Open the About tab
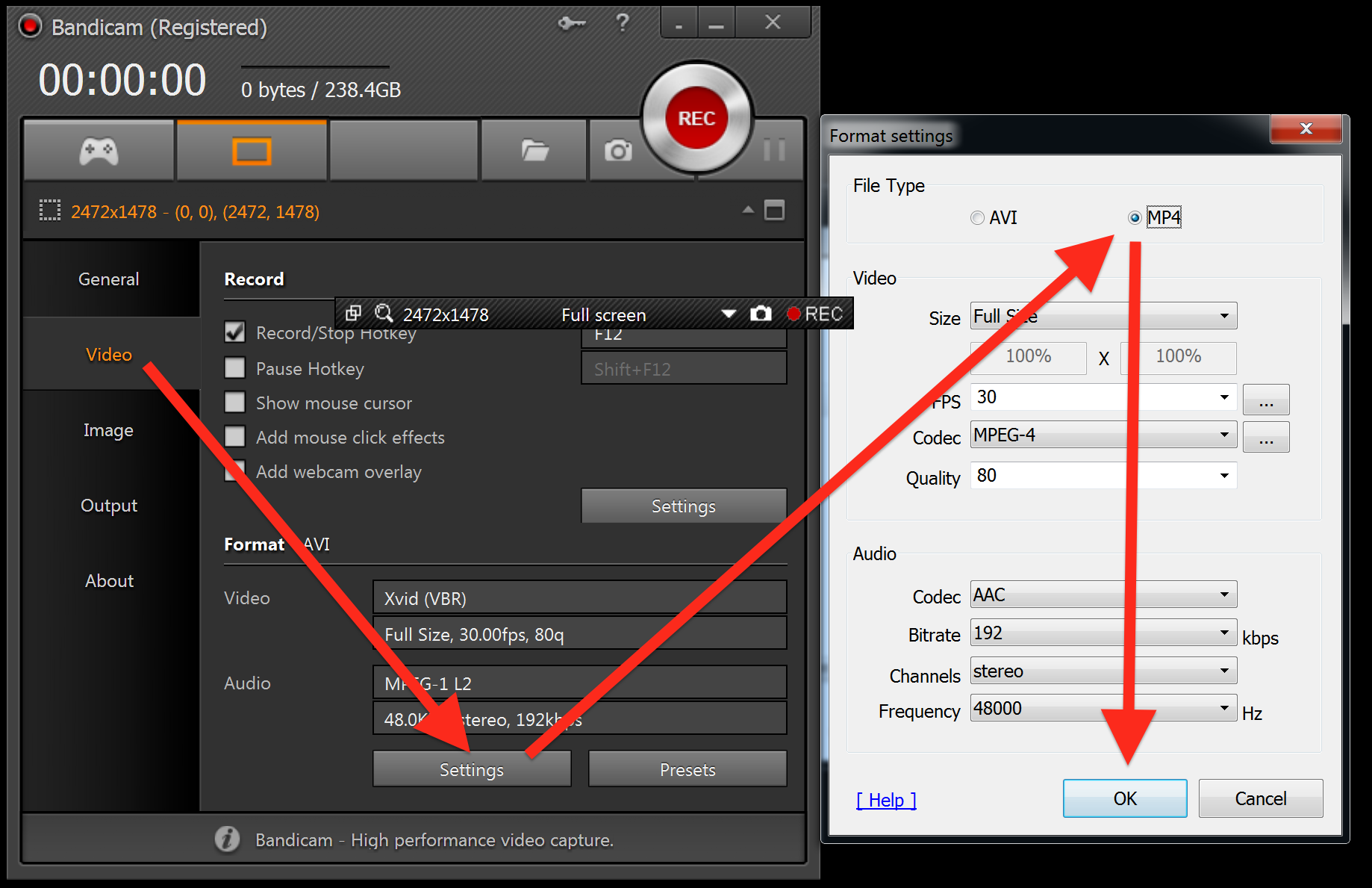 point(109,581)
